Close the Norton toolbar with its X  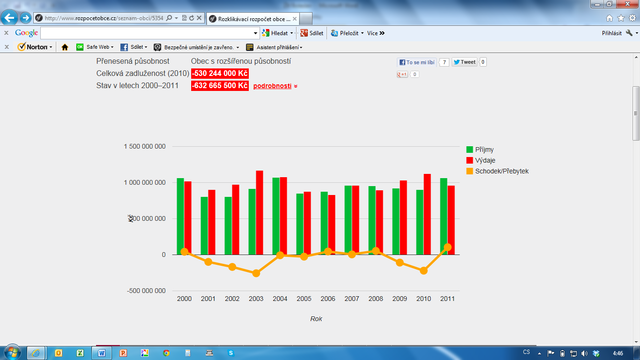[x=7, y=47]
